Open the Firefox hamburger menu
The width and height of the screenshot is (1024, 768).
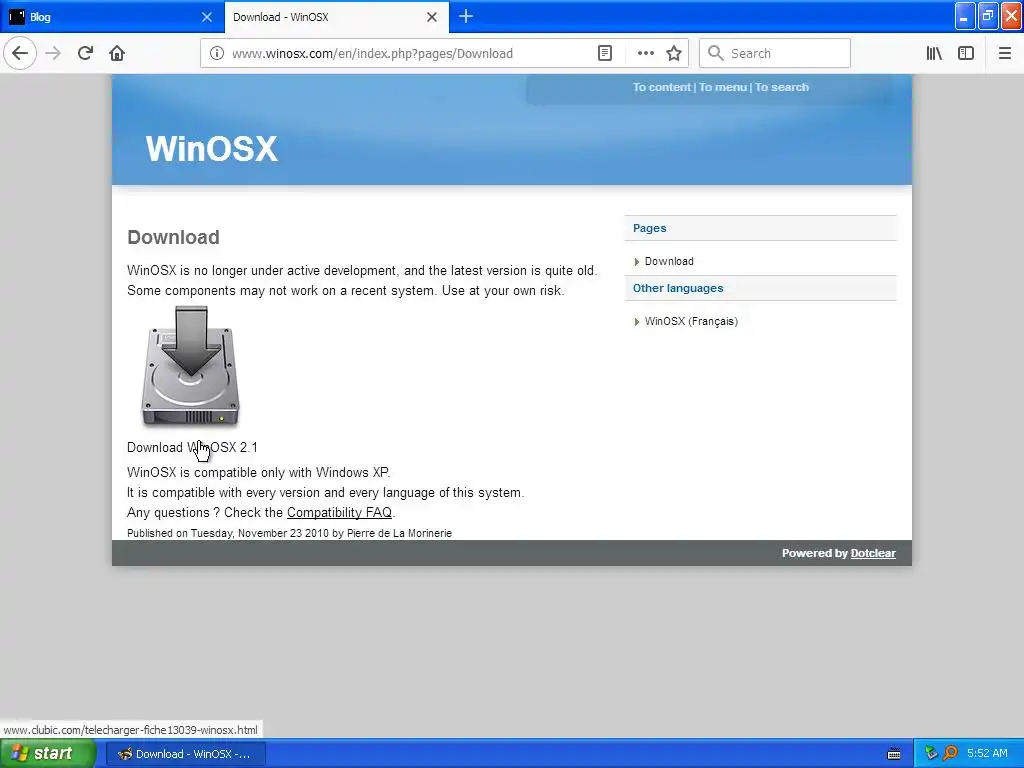click(1004, 53)
